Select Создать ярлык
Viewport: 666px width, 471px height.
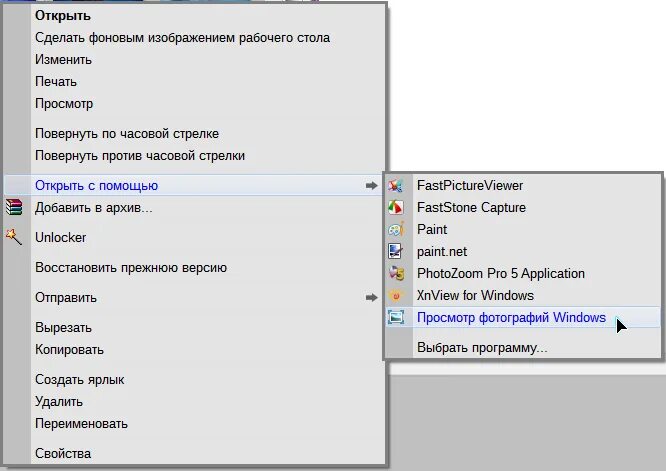(x=195, y=380)
